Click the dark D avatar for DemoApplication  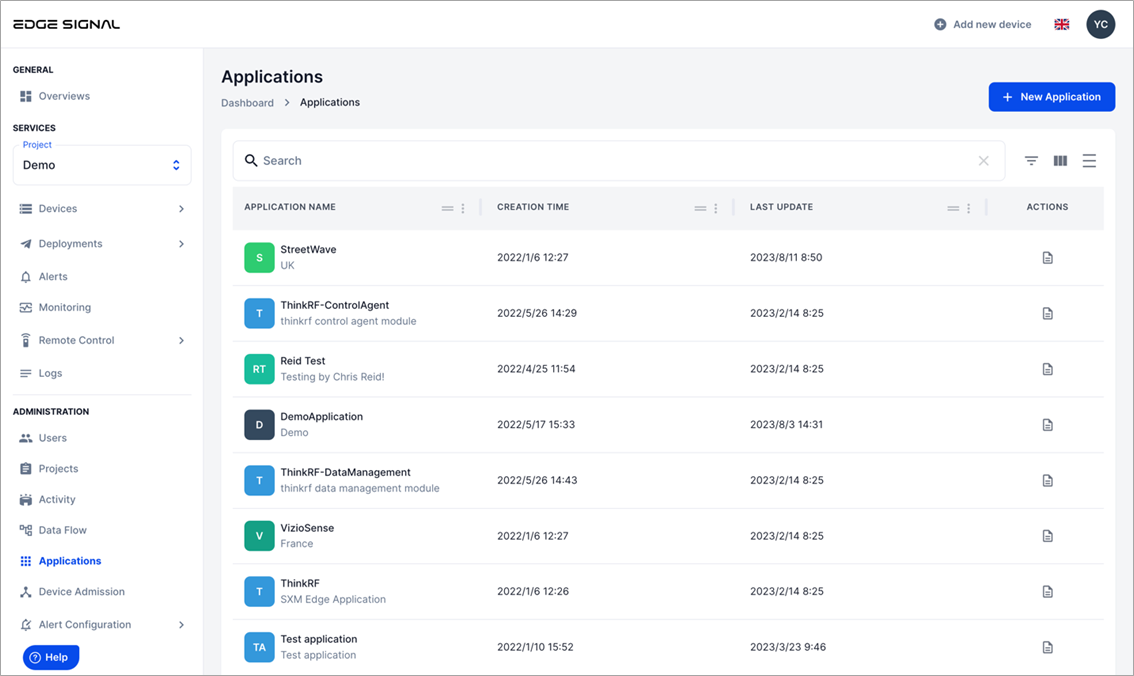tap(259, 424)
